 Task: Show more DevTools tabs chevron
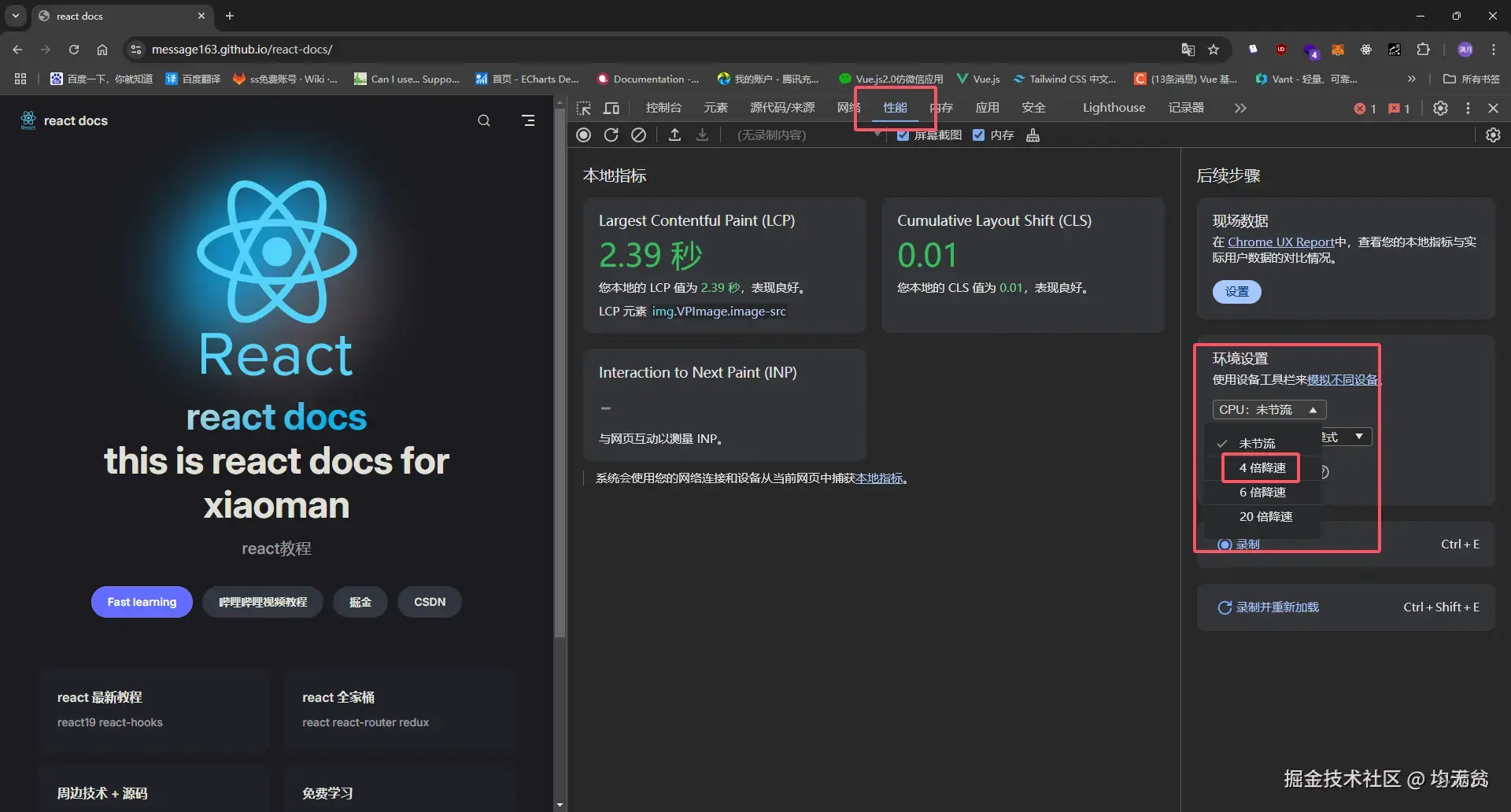point(1240,108)
